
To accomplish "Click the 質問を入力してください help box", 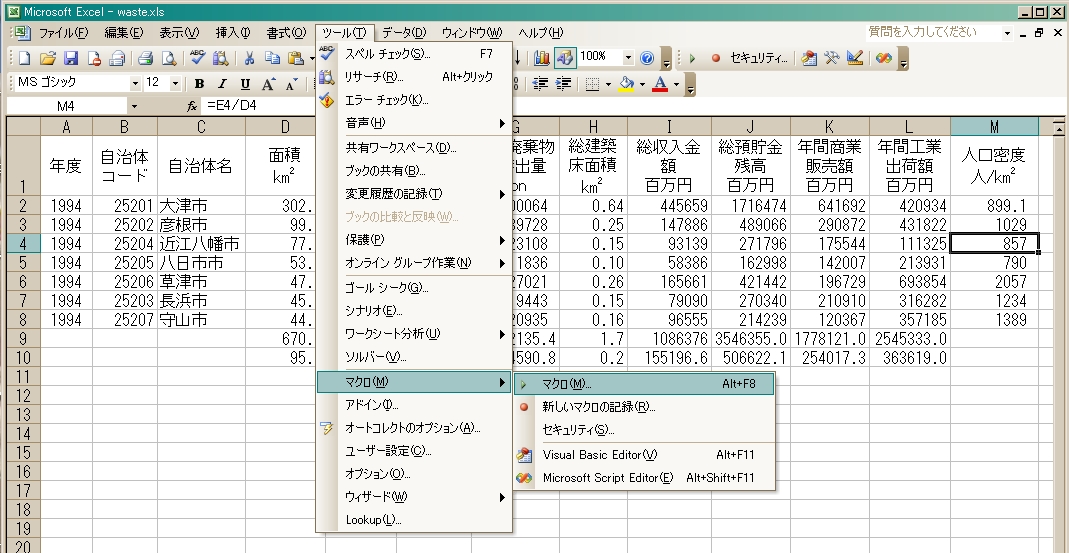I will click(x=934, y=33).
